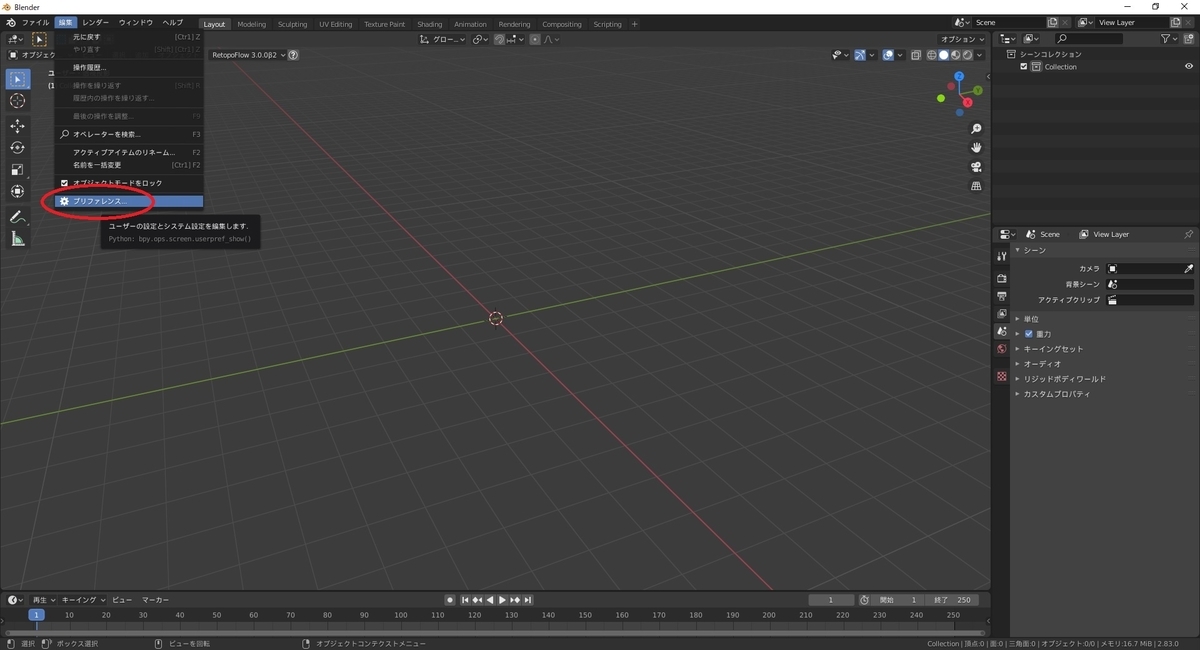Toggle X-ray view icon
Screen dimensions: 1200x650
pos(916,55)
